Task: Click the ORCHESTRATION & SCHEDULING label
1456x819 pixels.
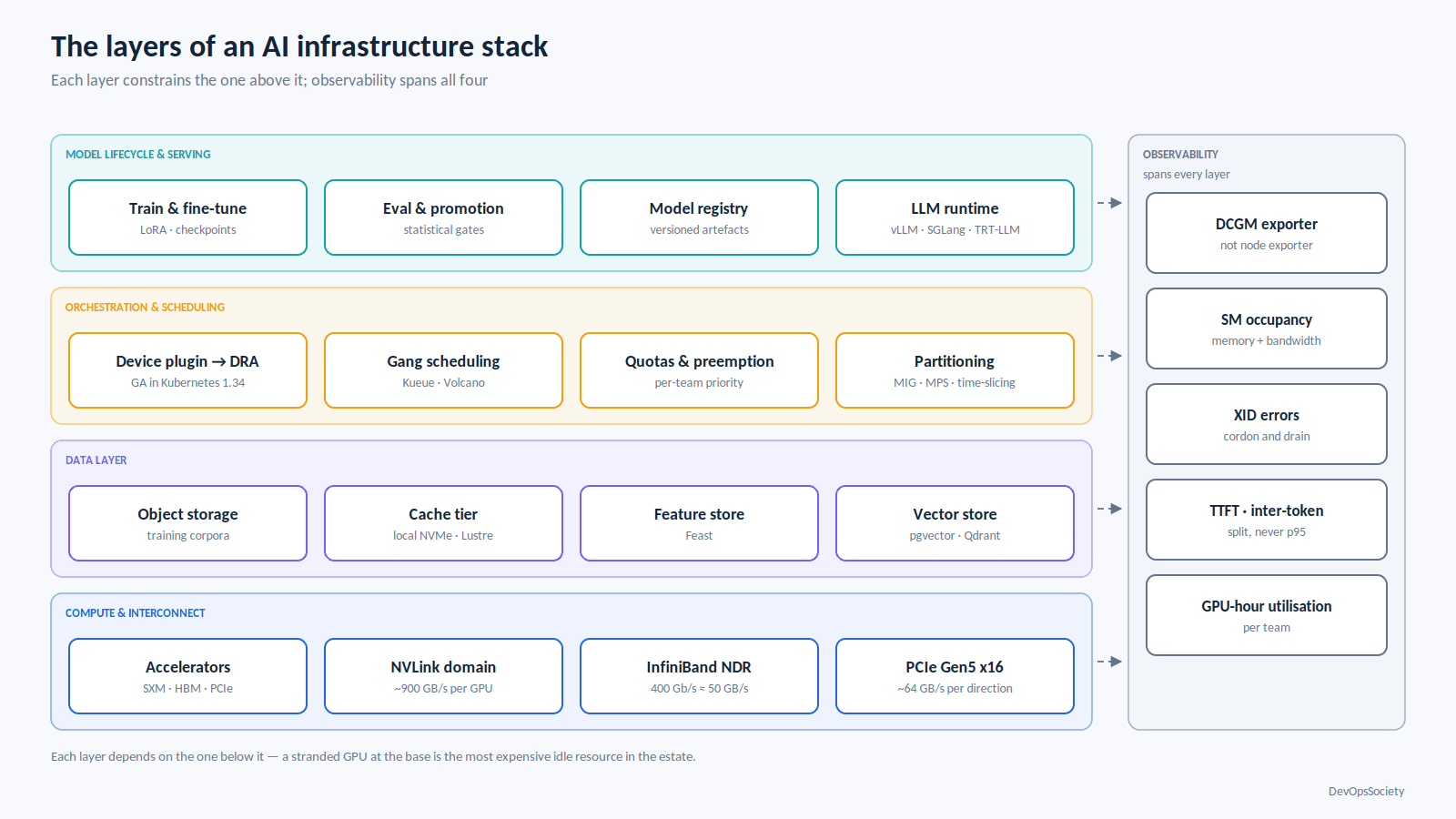Action: [x=145, y=308]
